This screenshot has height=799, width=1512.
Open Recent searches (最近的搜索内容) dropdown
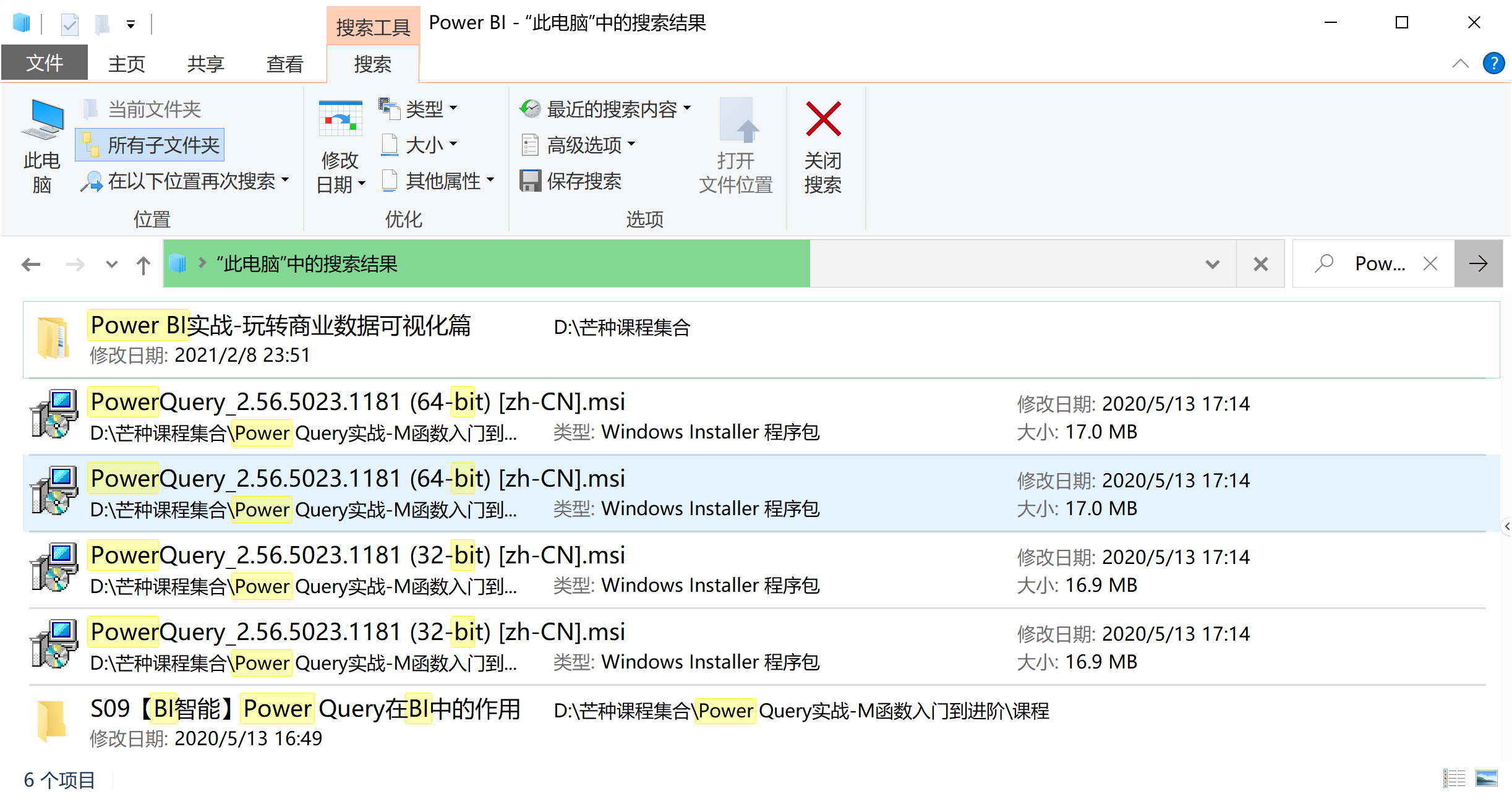pos(605,109)
